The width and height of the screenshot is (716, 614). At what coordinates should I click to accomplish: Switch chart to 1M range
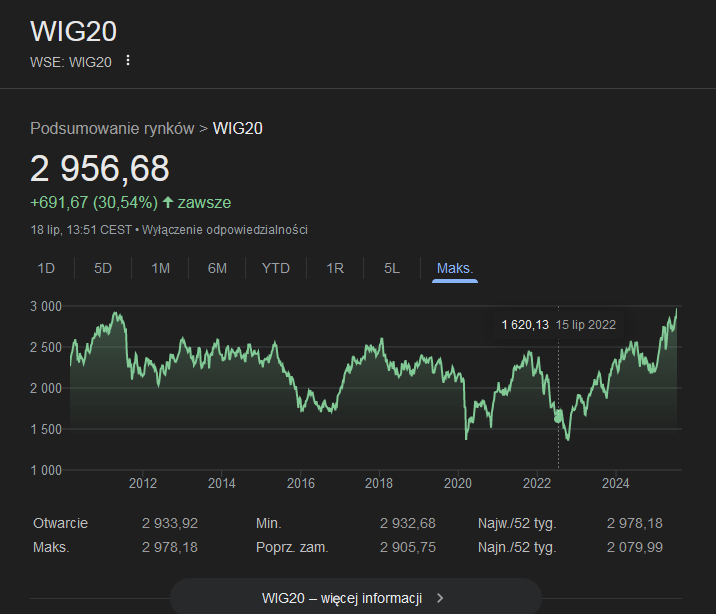click(160, 268)
